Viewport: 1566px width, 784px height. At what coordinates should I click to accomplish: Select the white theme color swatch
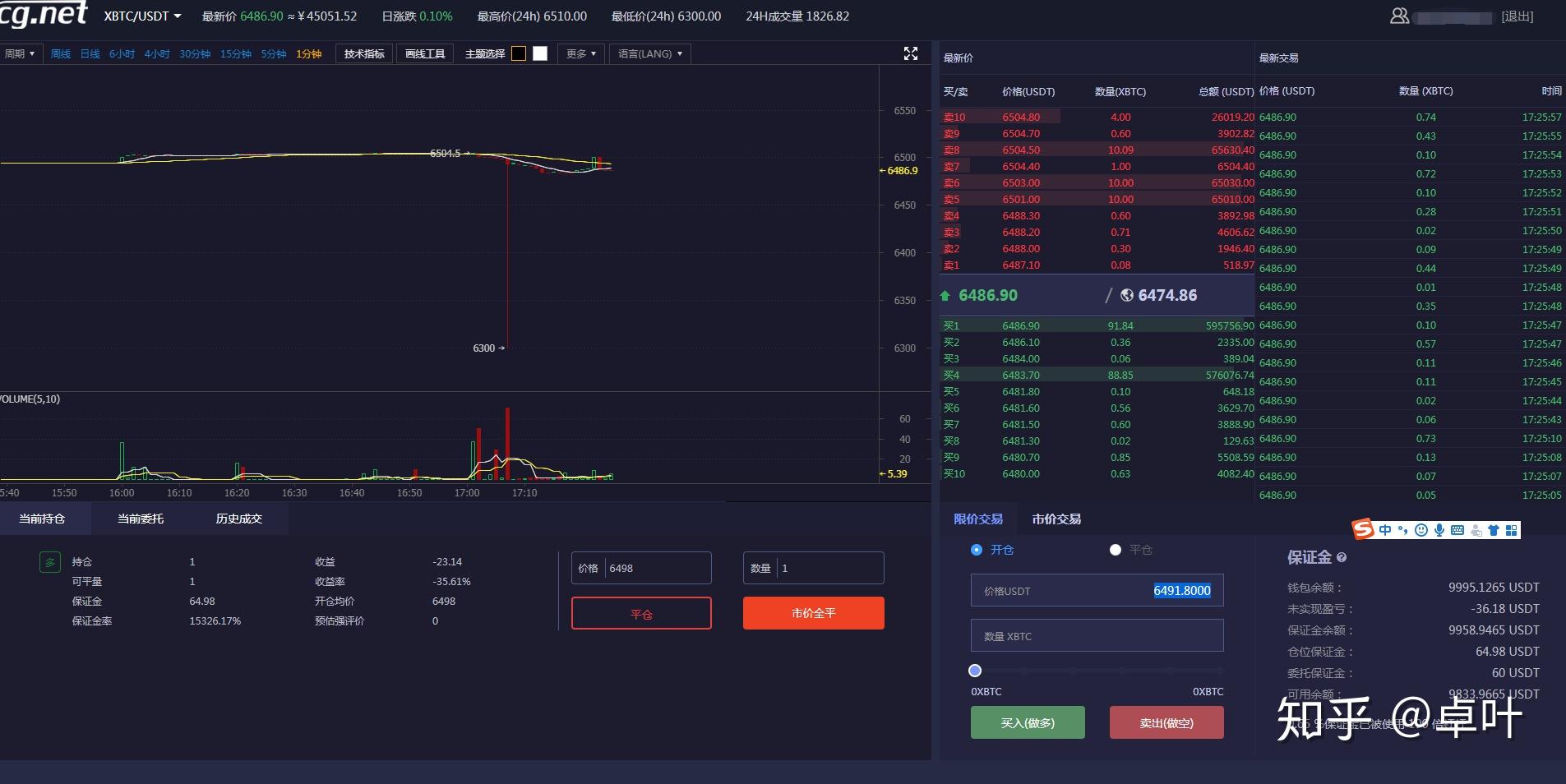[540, 53]
